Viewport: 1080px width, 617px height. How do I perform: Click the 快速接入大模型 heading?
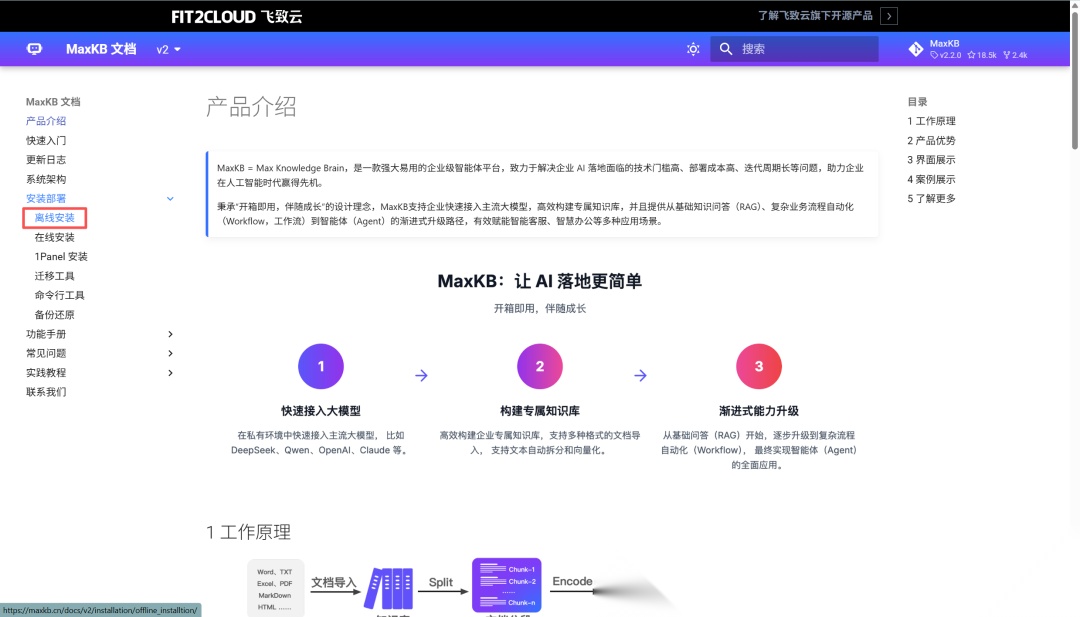pos(321,410)
